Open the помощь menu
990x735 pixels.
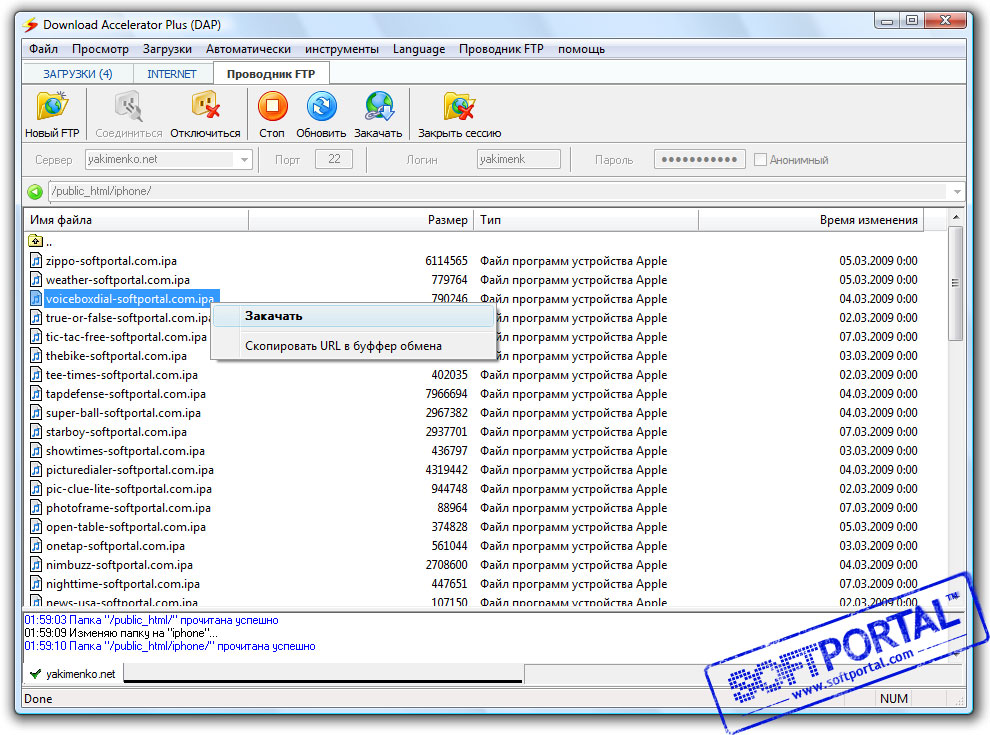(x=581, y=49)
